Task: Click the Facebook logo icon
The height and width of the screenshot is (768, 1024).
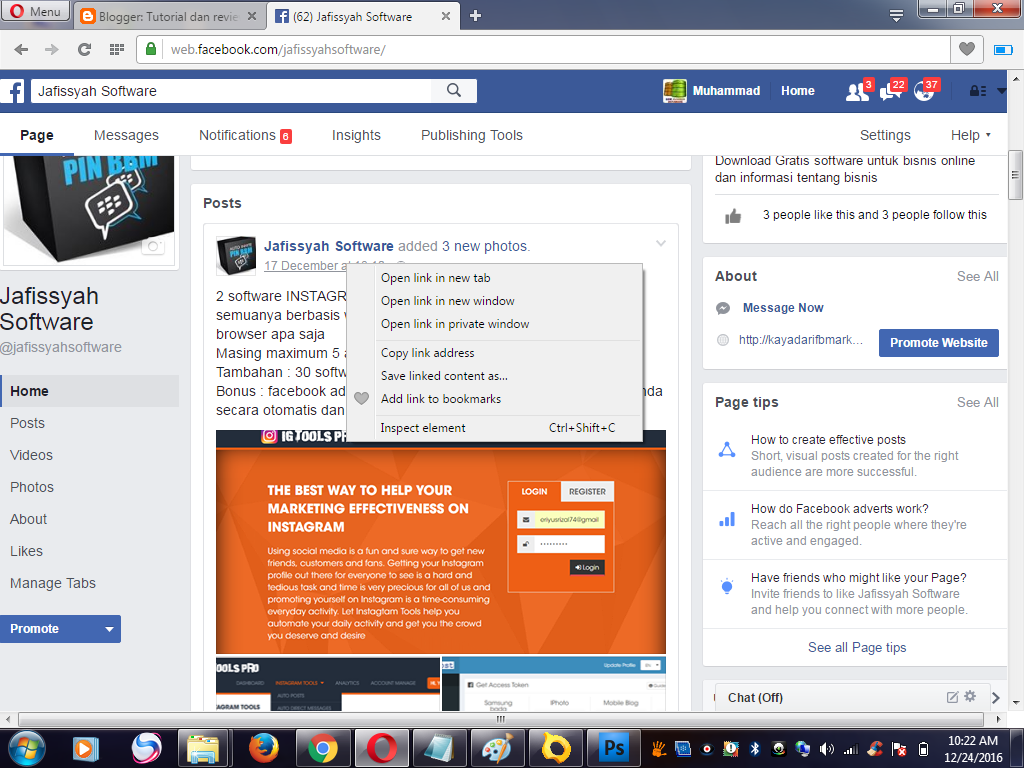Action: [x=13, y=91]
